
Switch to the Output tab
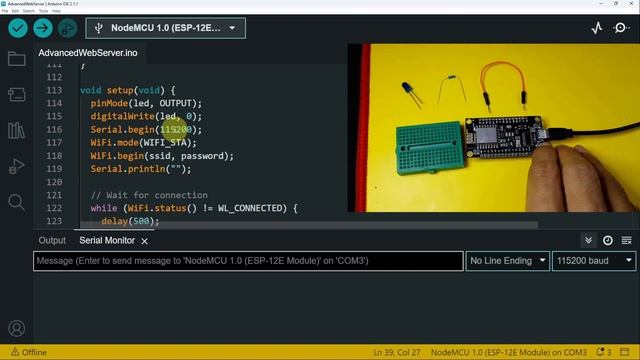coord(52,240)
